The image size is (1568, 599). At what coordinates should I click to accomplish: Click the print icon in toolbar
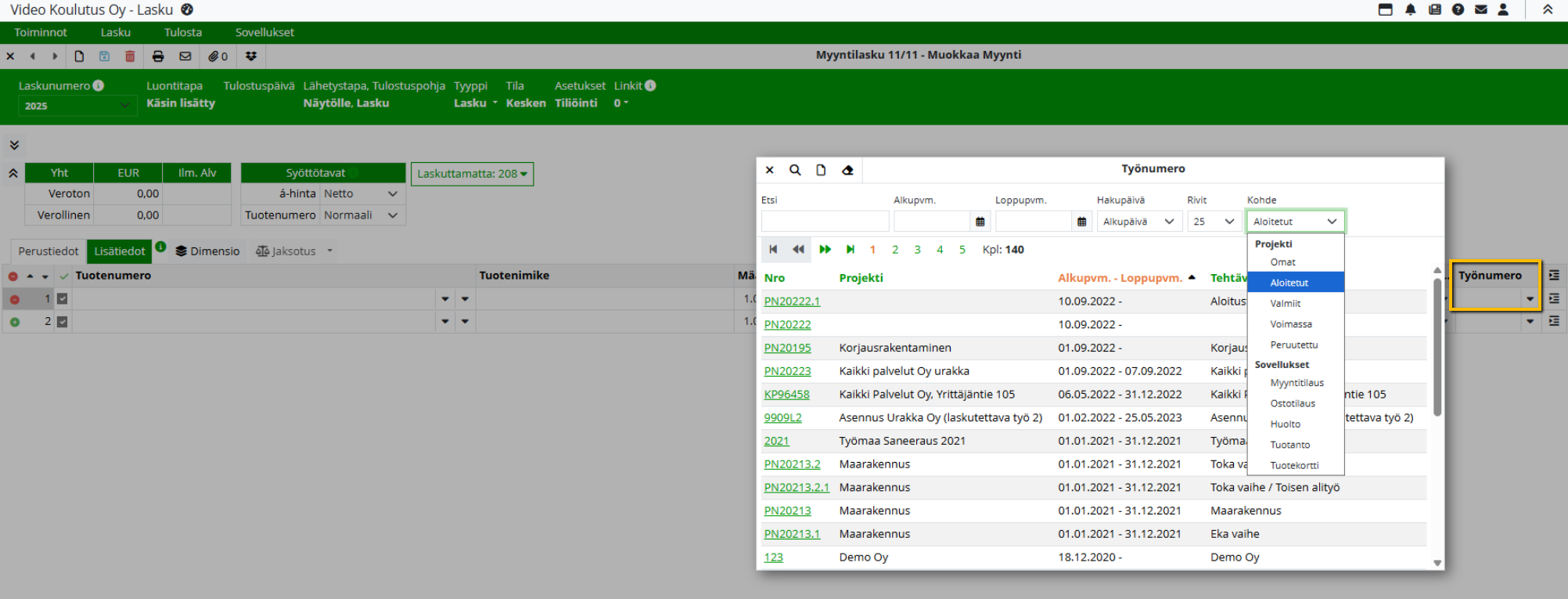pos(158,56)
